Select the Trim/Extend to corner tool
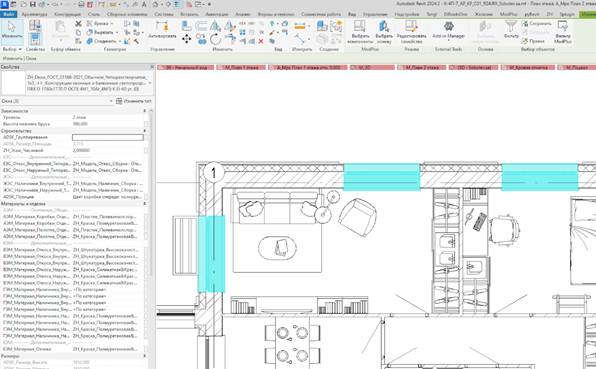 click(230, 39)
